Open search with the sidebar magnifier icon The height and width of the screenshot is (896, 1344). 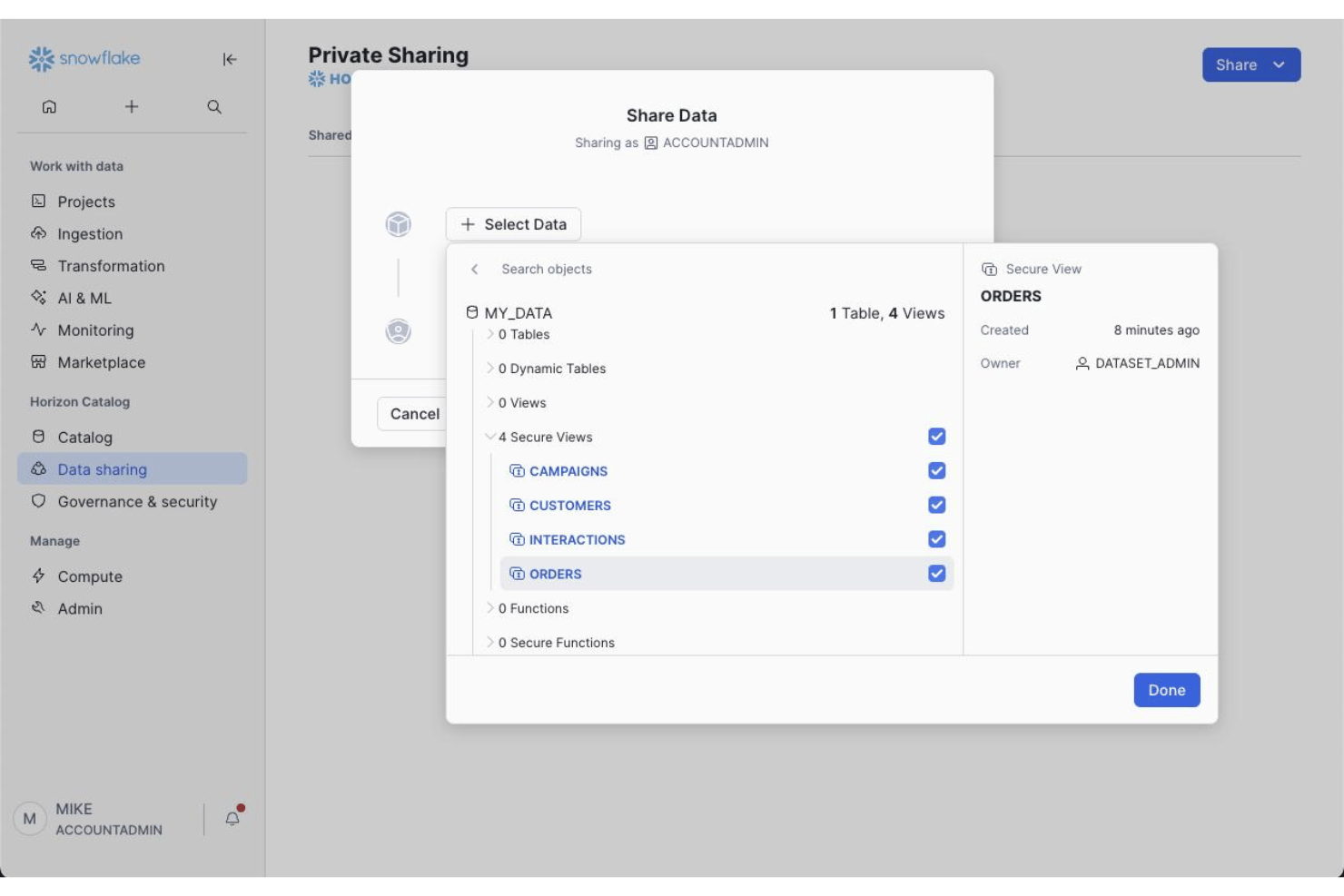[214, 107]
